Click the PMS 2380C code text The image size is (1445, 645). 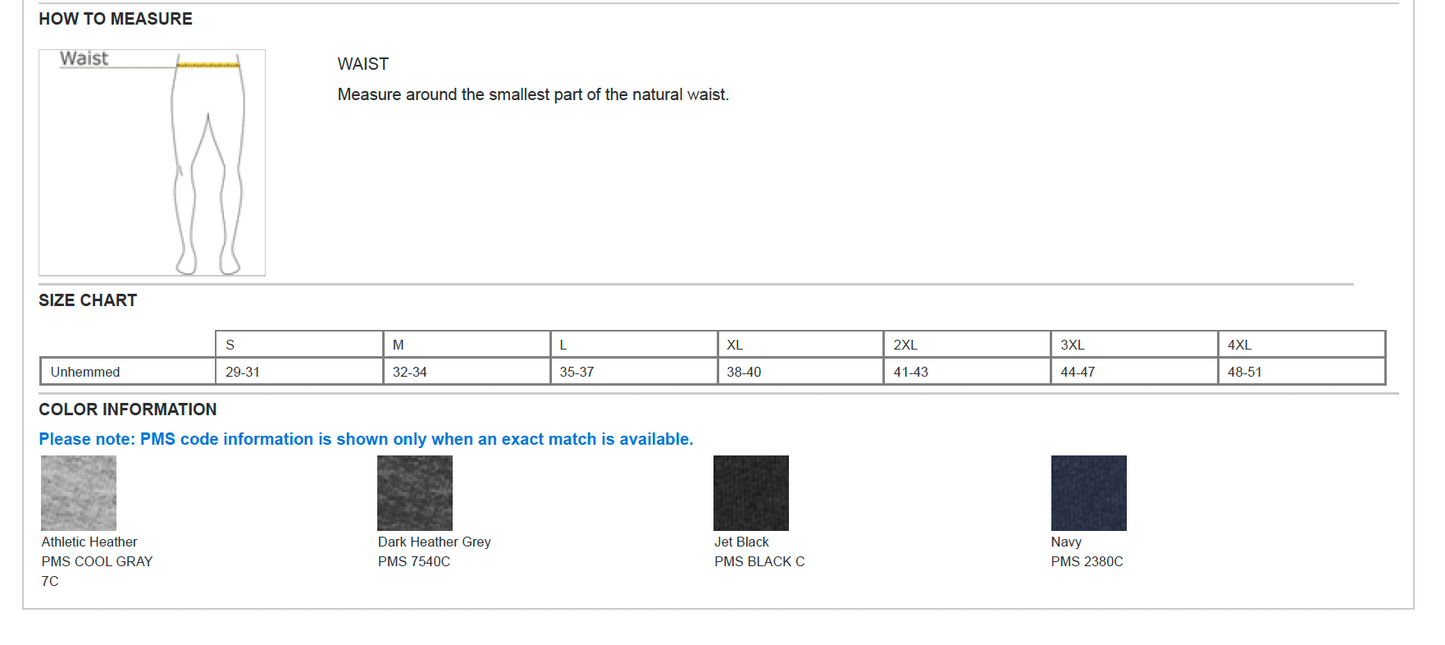(1086, 562)
